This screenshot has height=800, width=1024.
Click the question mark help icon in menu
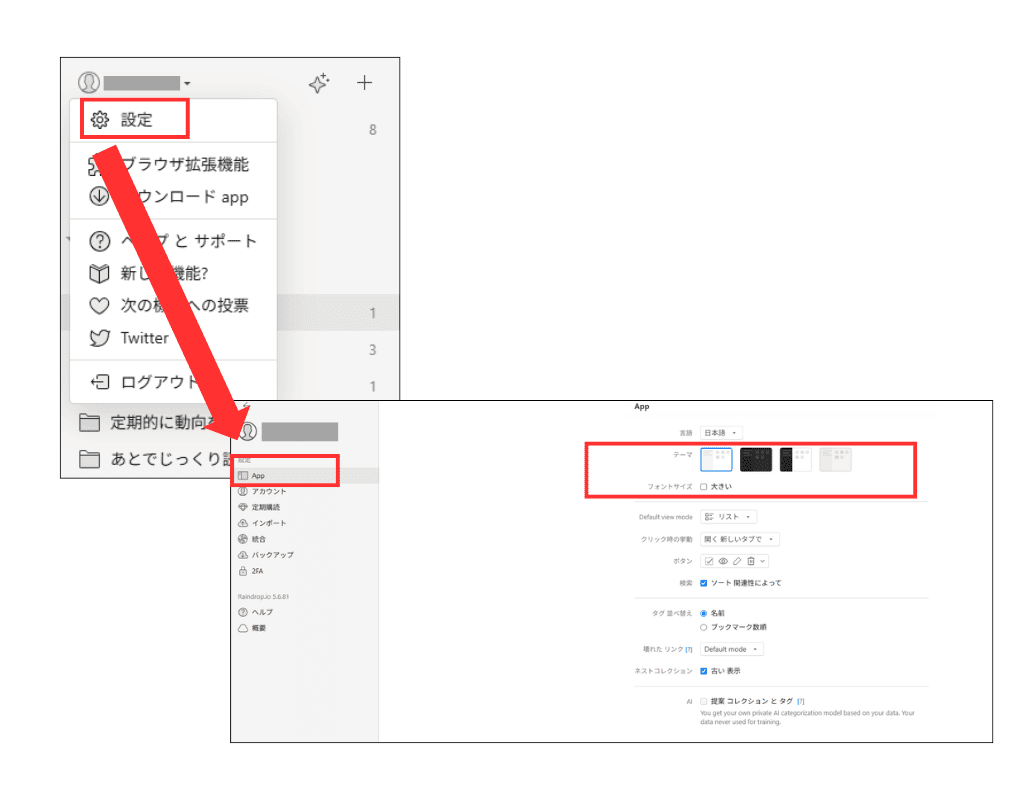[99, 241]
